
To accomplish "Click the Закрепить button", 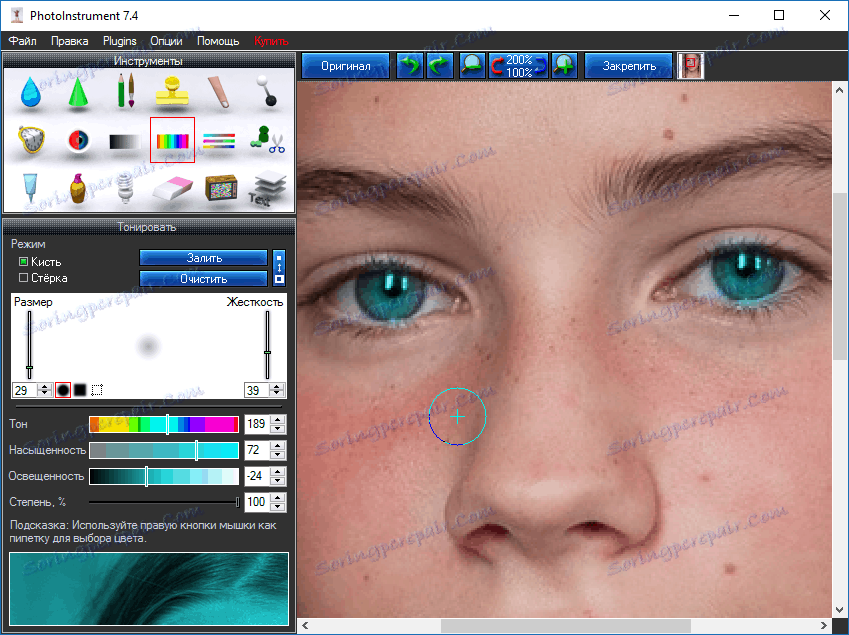I will 629,66.
